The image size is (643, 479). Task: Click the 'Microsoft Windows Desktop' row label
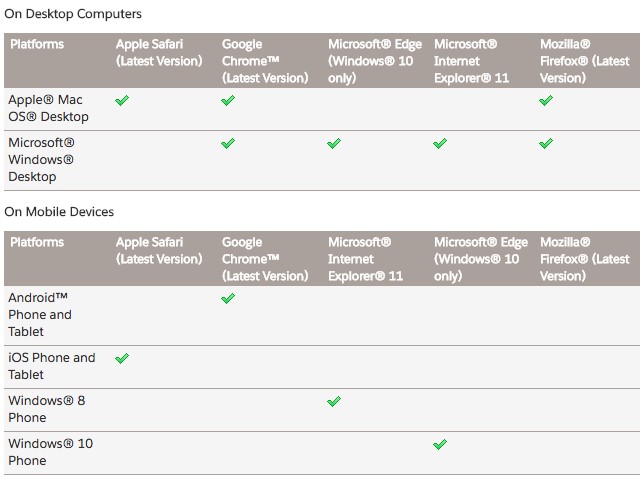41,160
